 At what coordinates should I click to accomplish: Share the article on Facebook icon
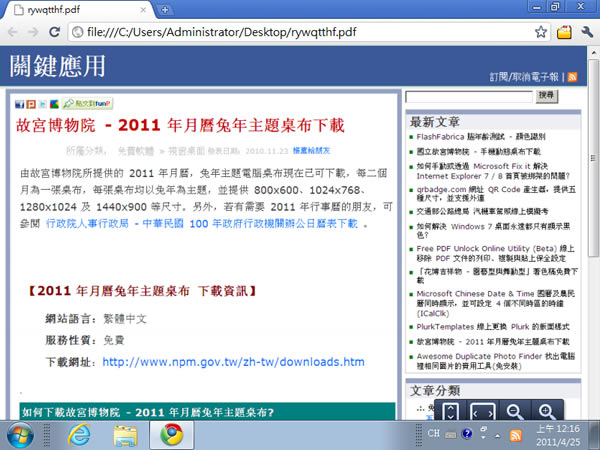click(20, 104)
